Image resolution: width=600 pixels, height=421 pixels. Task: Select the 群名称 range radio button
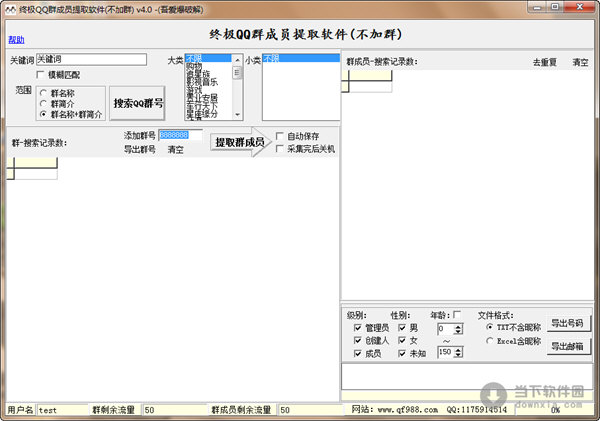[x=43, y=93]
